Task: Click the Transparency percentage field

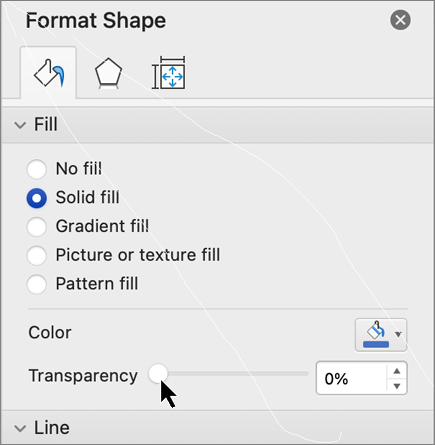Action: click(x=351, y=378)
